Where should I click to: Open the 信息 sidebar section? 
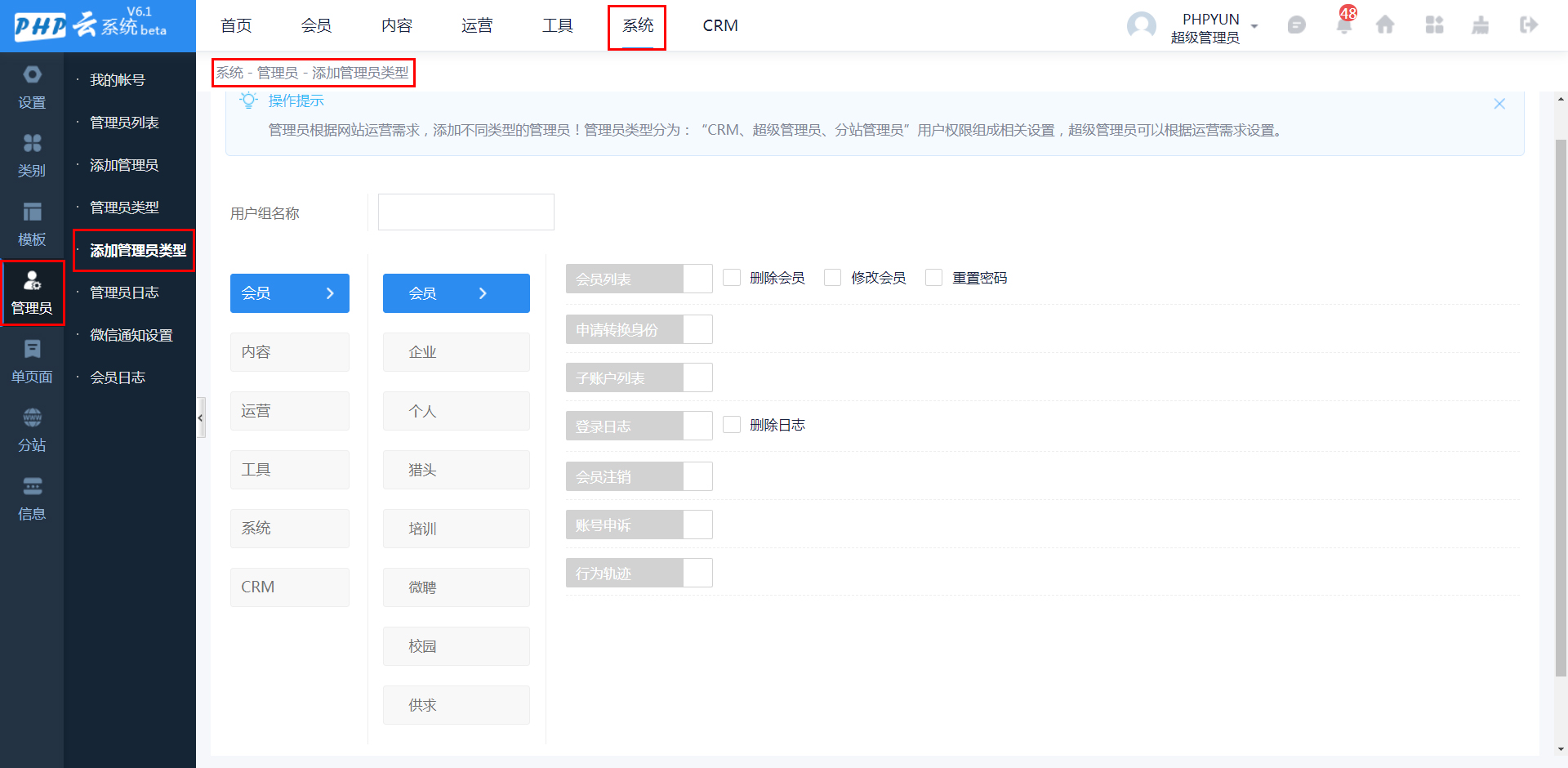coord(32,498)
